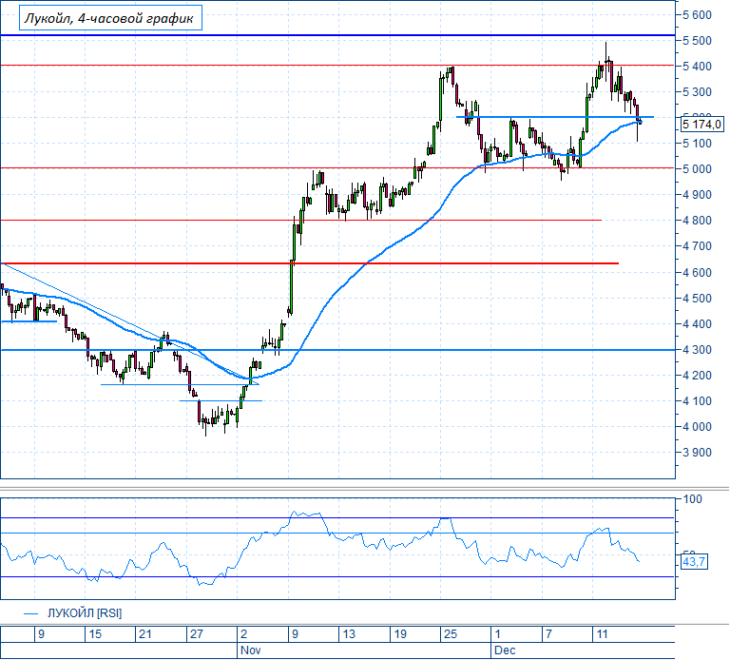Image resolution: width=730 pixels, height=660 pixels.
Task: Click the chart title 'Лукойл, 4-часовой график'
Action: click(x=110, y=18)
